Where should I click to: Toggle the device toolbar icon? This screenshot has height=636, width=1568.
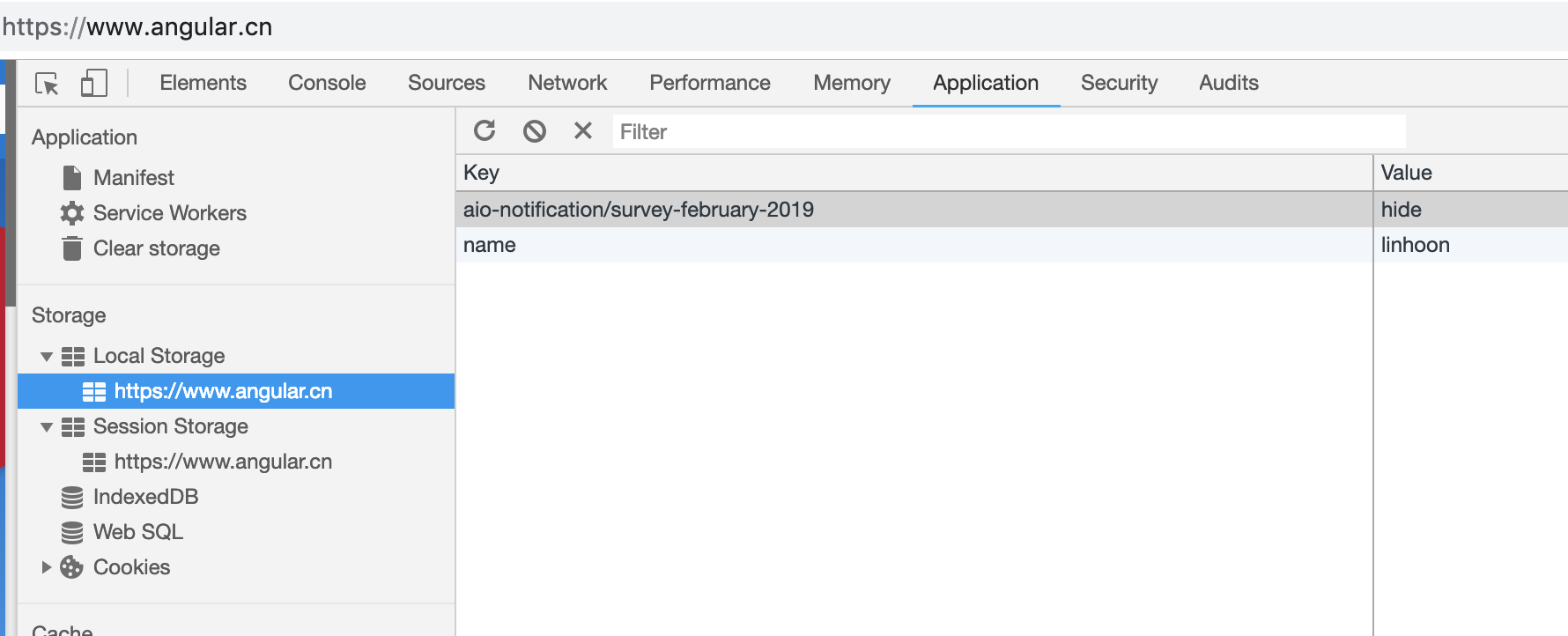point(93,83)
